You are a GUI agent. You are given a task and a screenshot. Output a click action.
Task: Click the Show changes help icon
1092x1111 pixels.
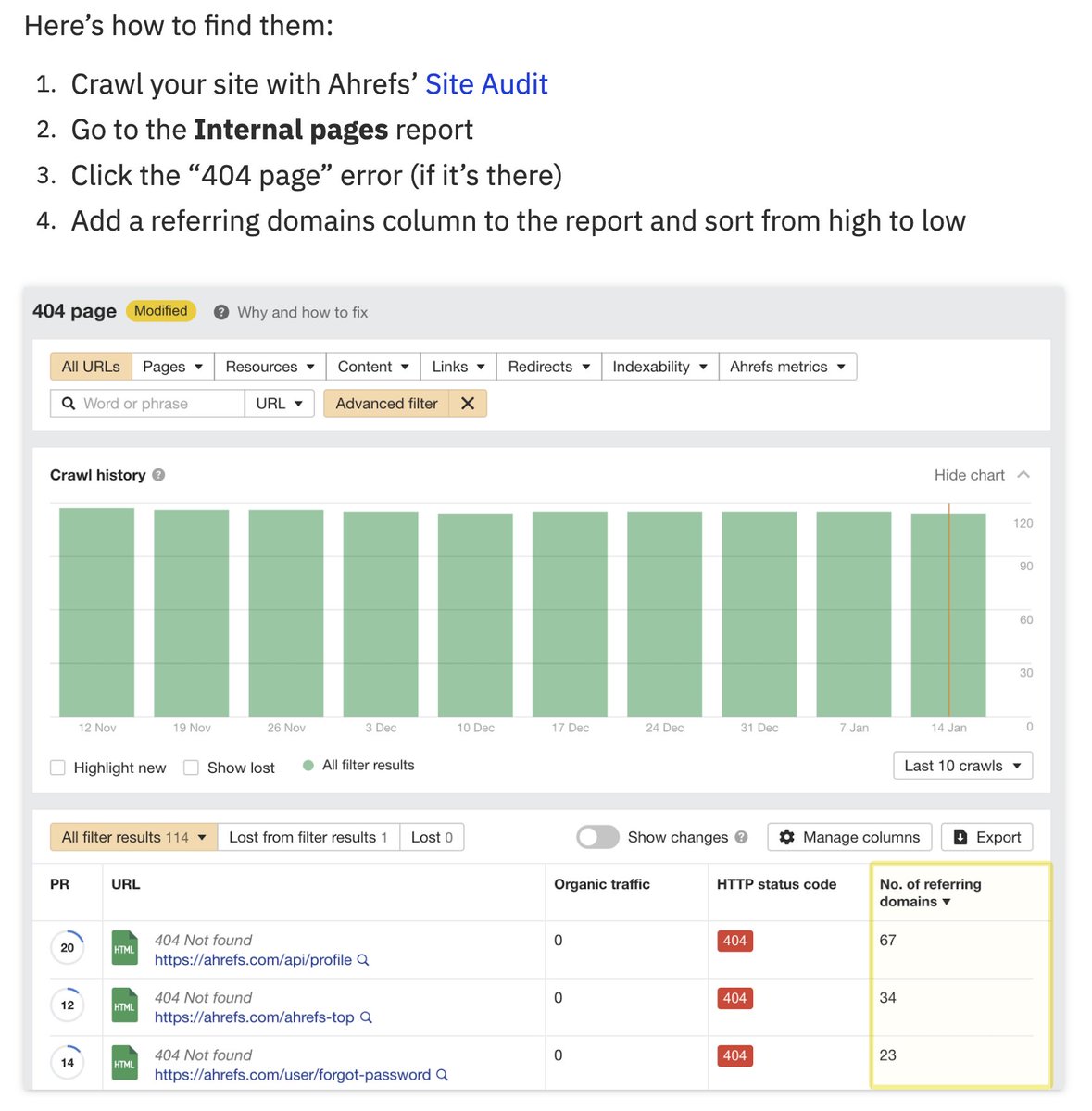741,837
